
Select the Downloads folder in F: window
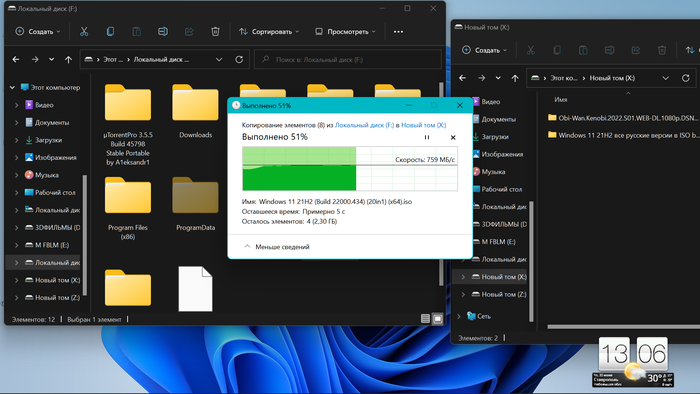196,111
